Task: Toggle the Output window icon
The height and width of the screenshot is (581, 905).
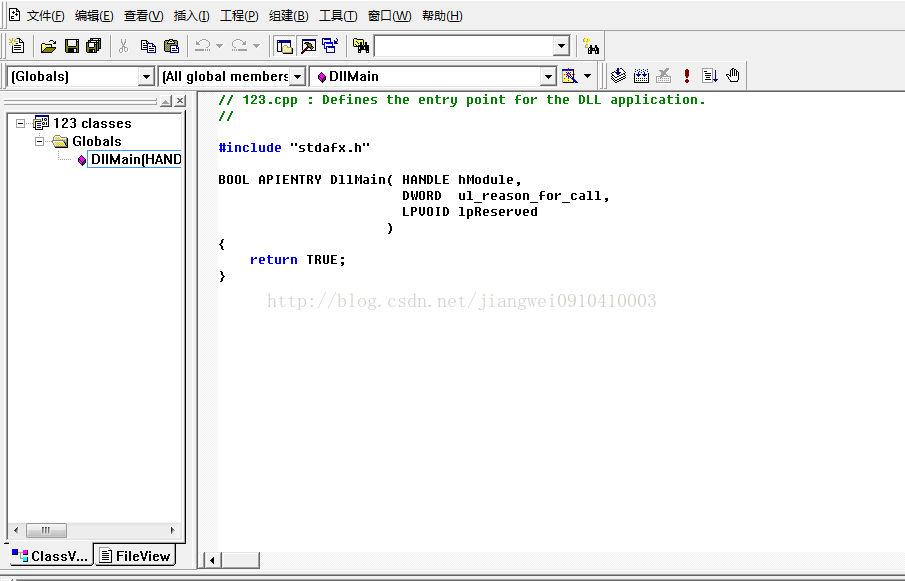Action: [x=308, y=46]
